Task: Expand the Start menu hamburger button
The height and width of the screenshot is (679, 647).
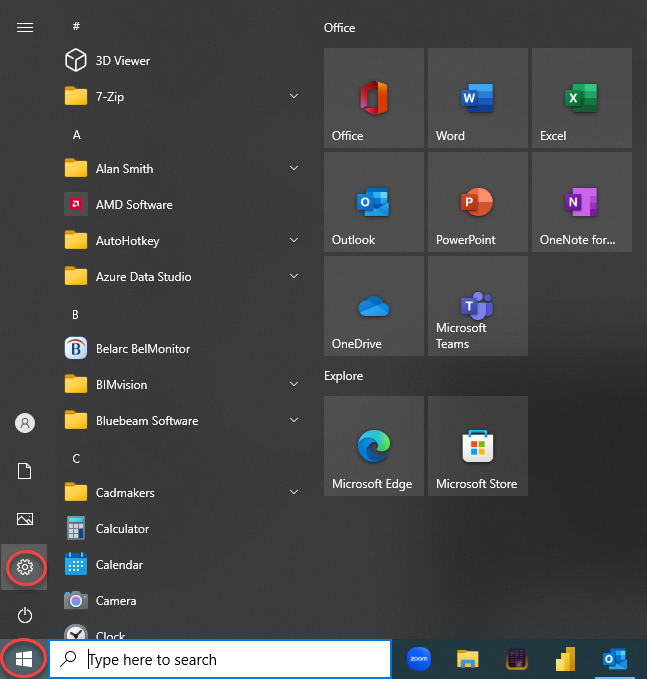Action: pos(25,28)
